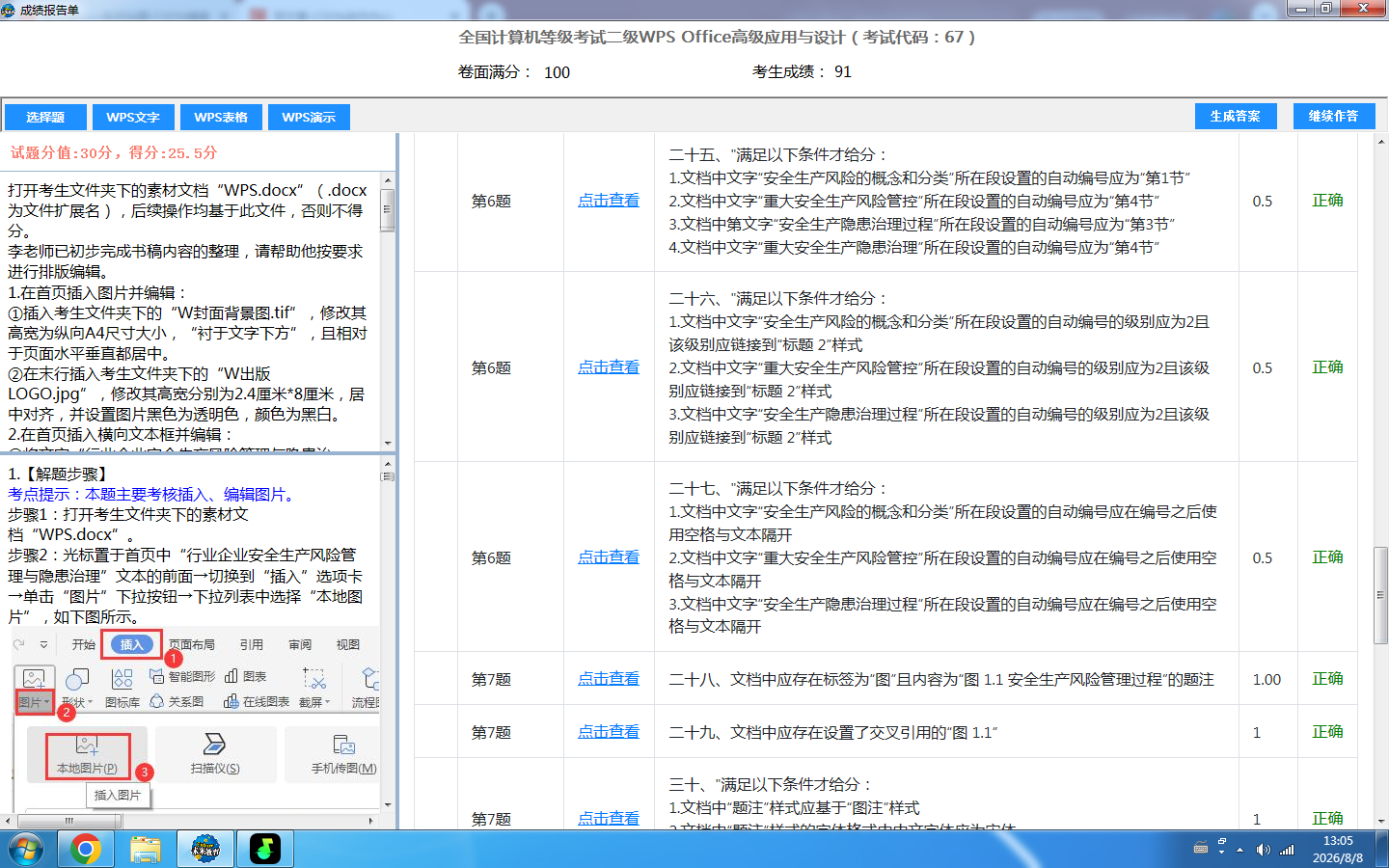Open 点击查看 link for item 二十六
Screen dimensions: 1389x868
pyautogui.click(x=609, y=367)
